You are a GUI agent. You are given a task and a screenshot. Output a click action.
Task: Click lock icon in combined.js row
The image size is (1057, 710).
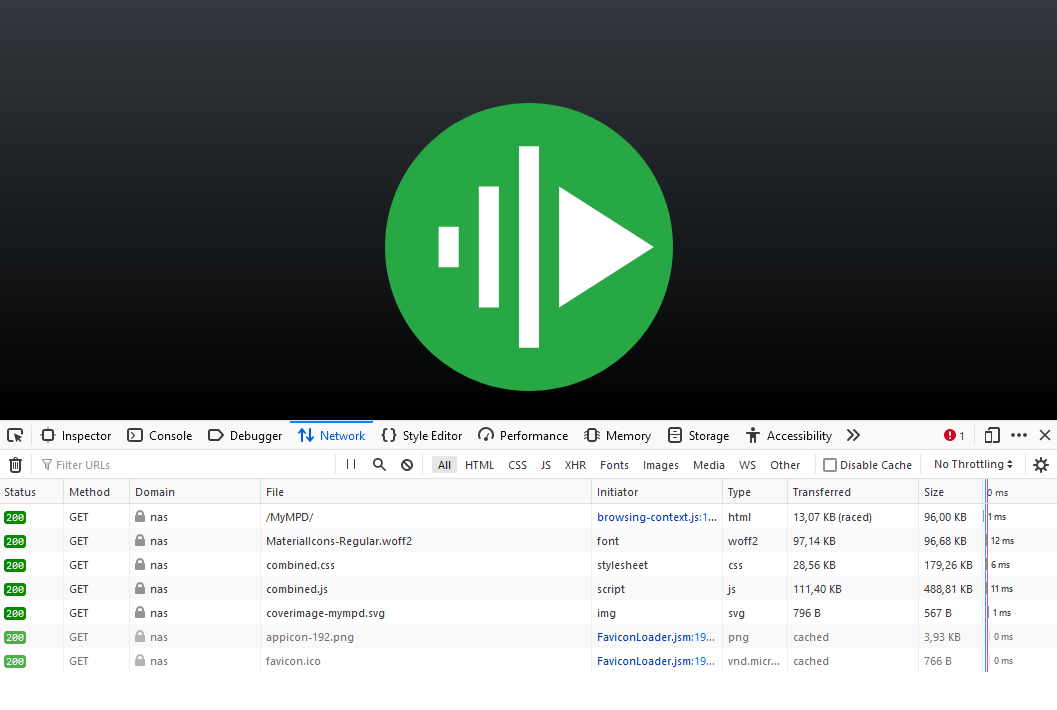140,589
